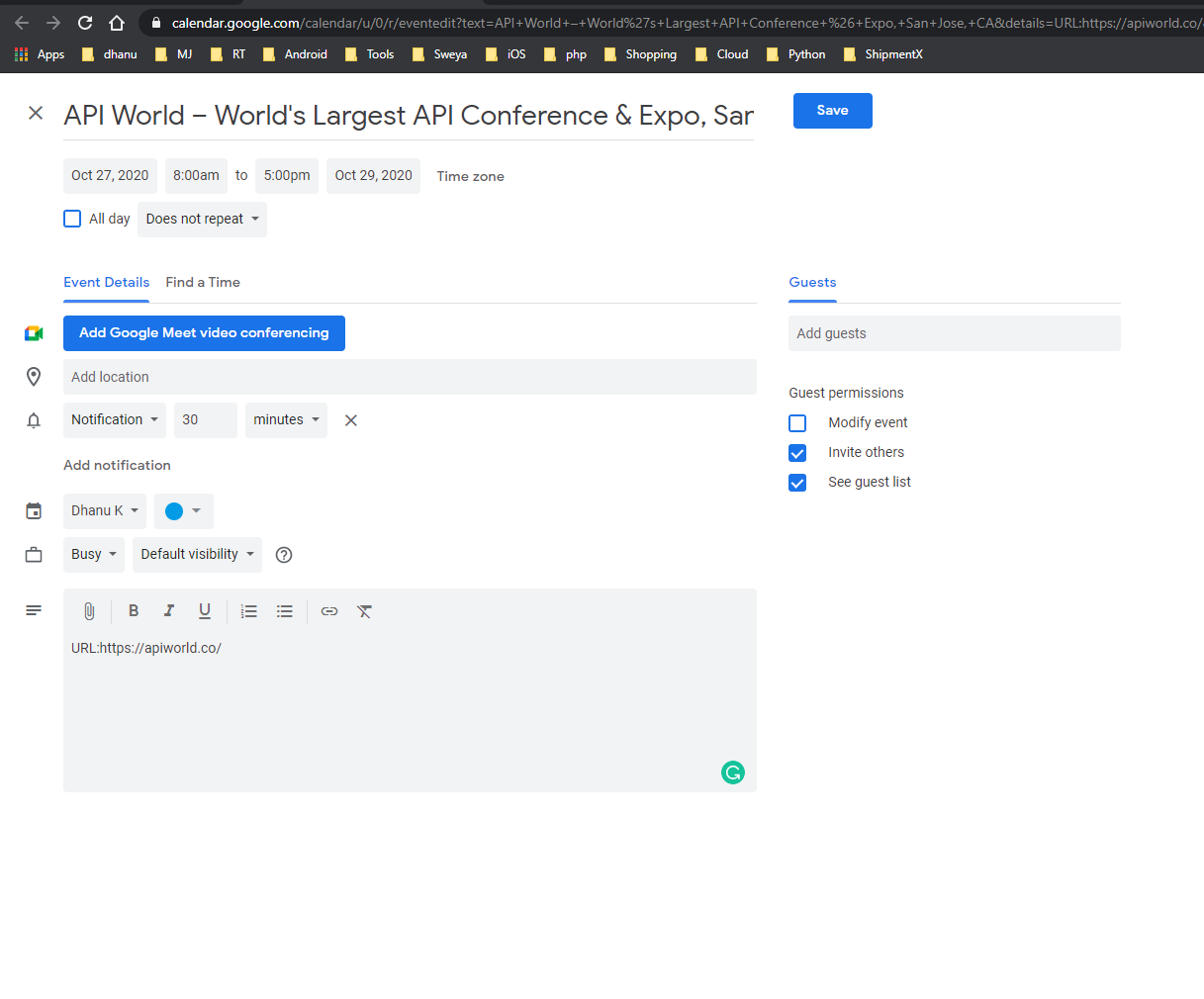Open the Dhanu K calendar dropdown
Image resolution: width=1204 pixels, height=999 pixels.
[x=105, y=511]
